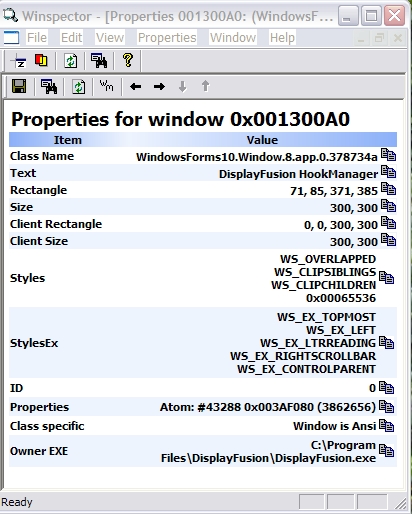Copy the Class specific value
Screen dimensions: 412x514
[x=387, y=426]
